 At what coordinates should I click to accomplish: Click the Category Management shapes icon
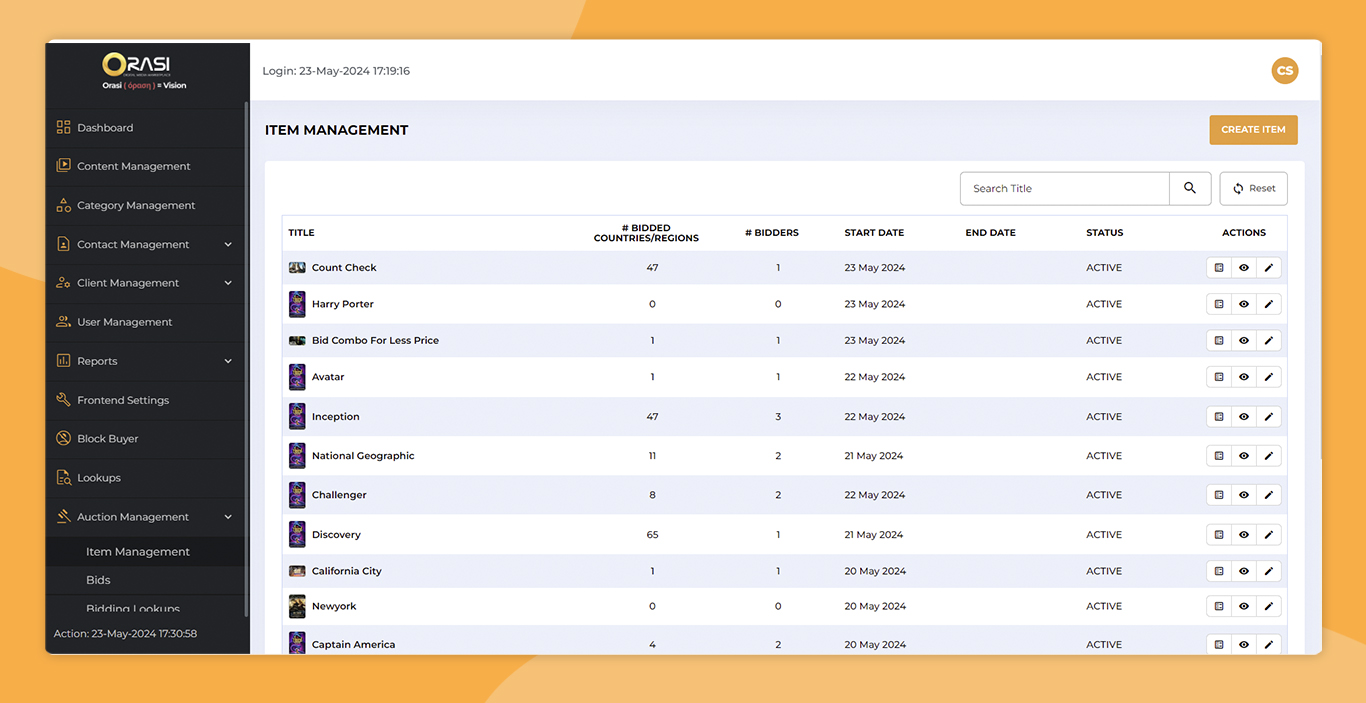click(x=63, y=205)
